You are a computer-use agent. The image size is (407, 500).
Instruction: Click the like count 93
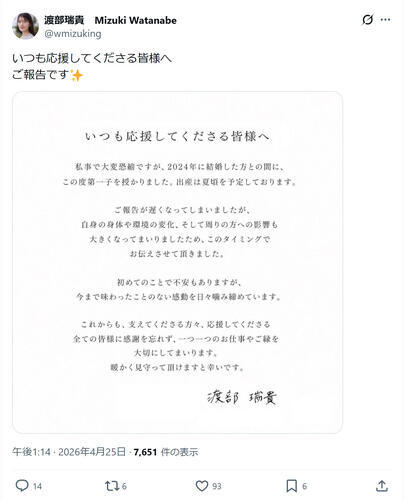click(217, 486)
